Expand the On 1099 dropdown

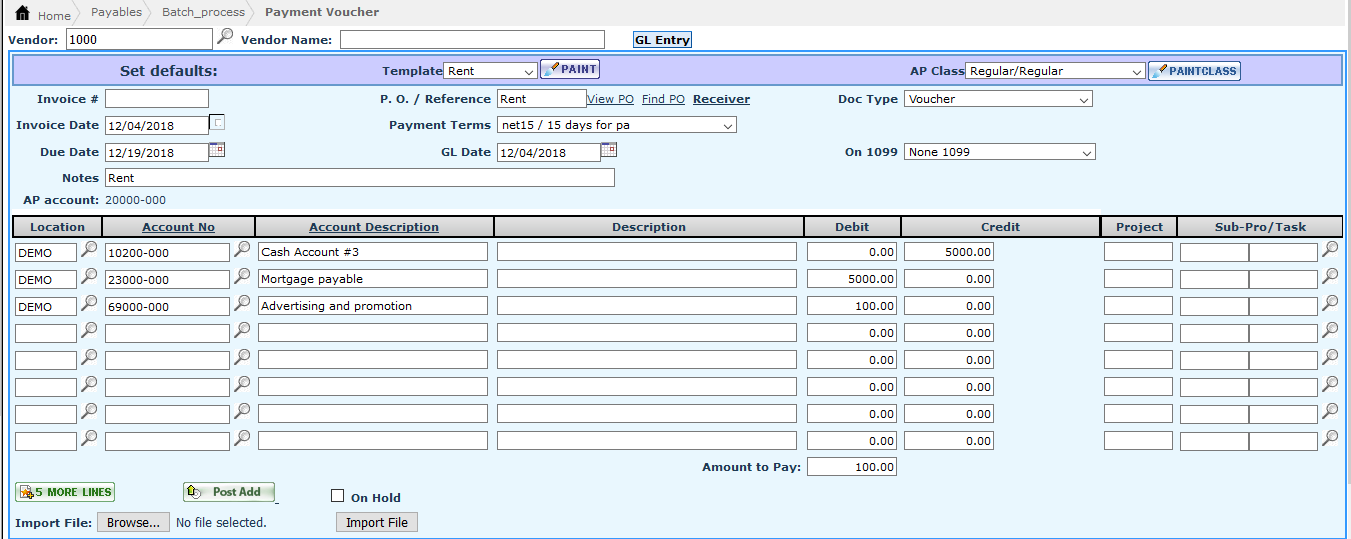tap(999, 152)
